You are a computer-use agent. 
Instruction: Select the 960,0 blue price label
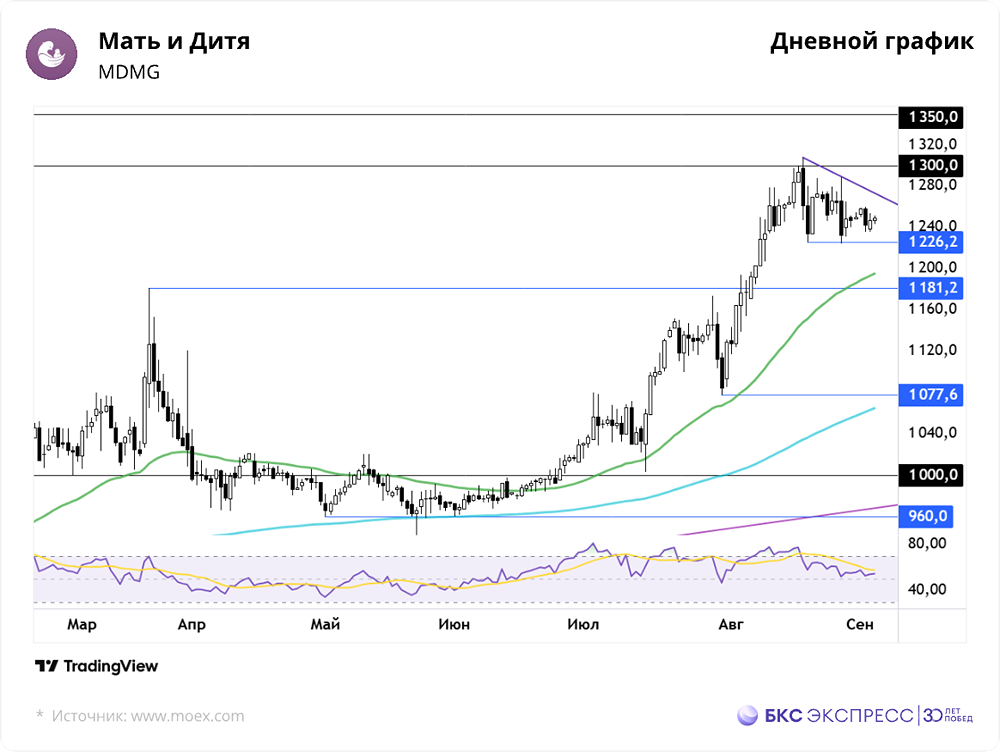[926, 515]
